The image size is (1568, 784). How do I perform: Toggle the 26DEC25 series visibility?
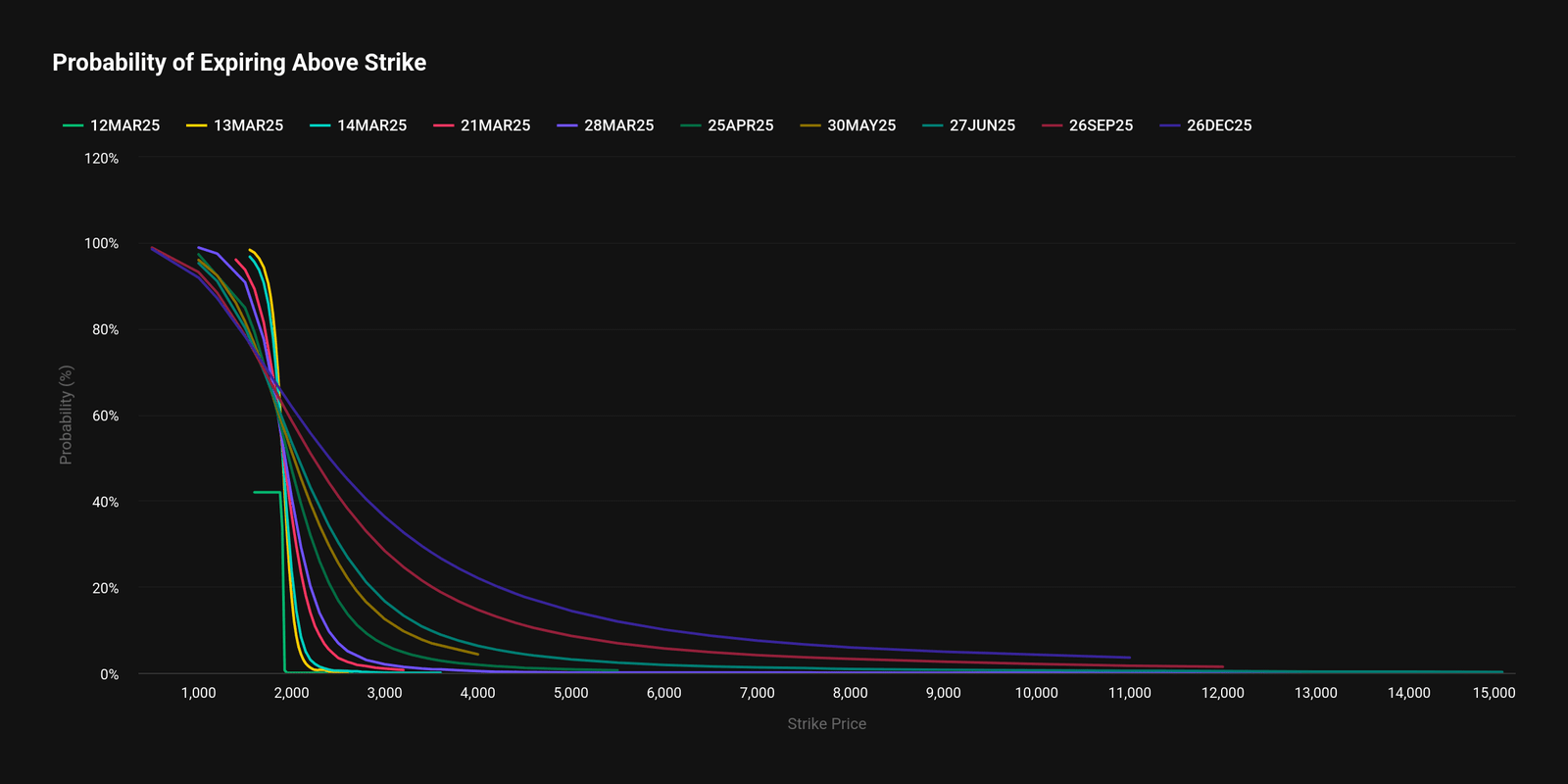(1206, 125)
